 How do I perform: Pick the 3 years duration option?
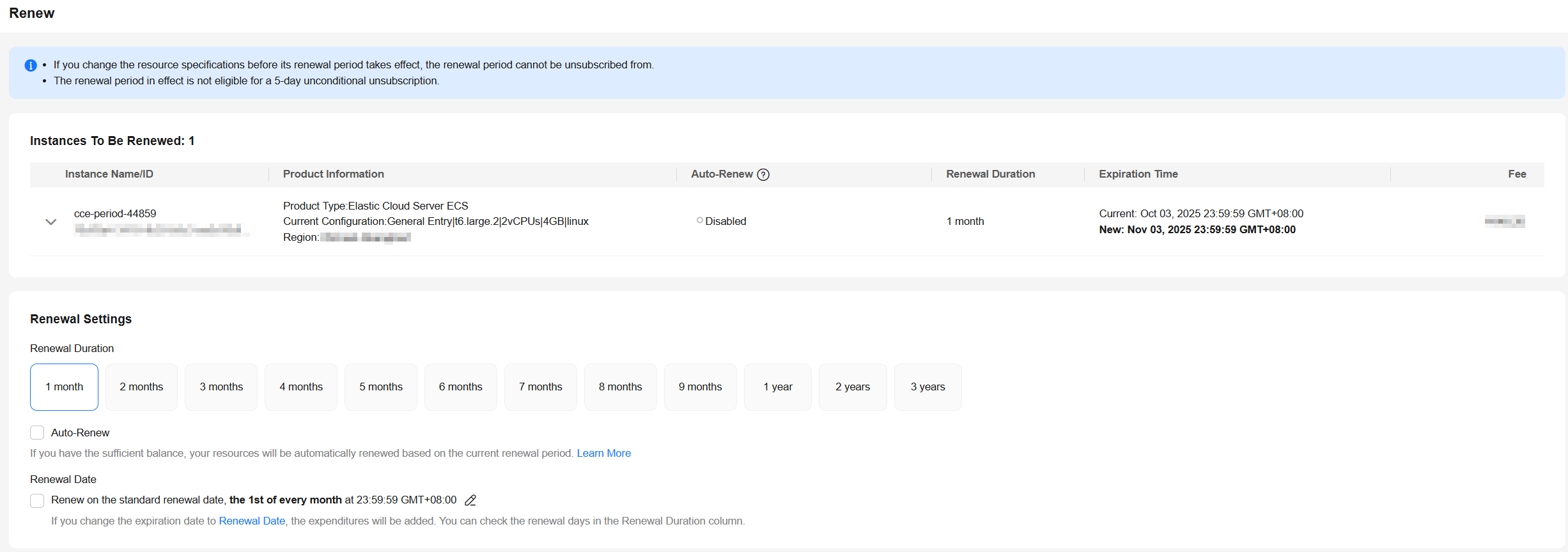928,387
